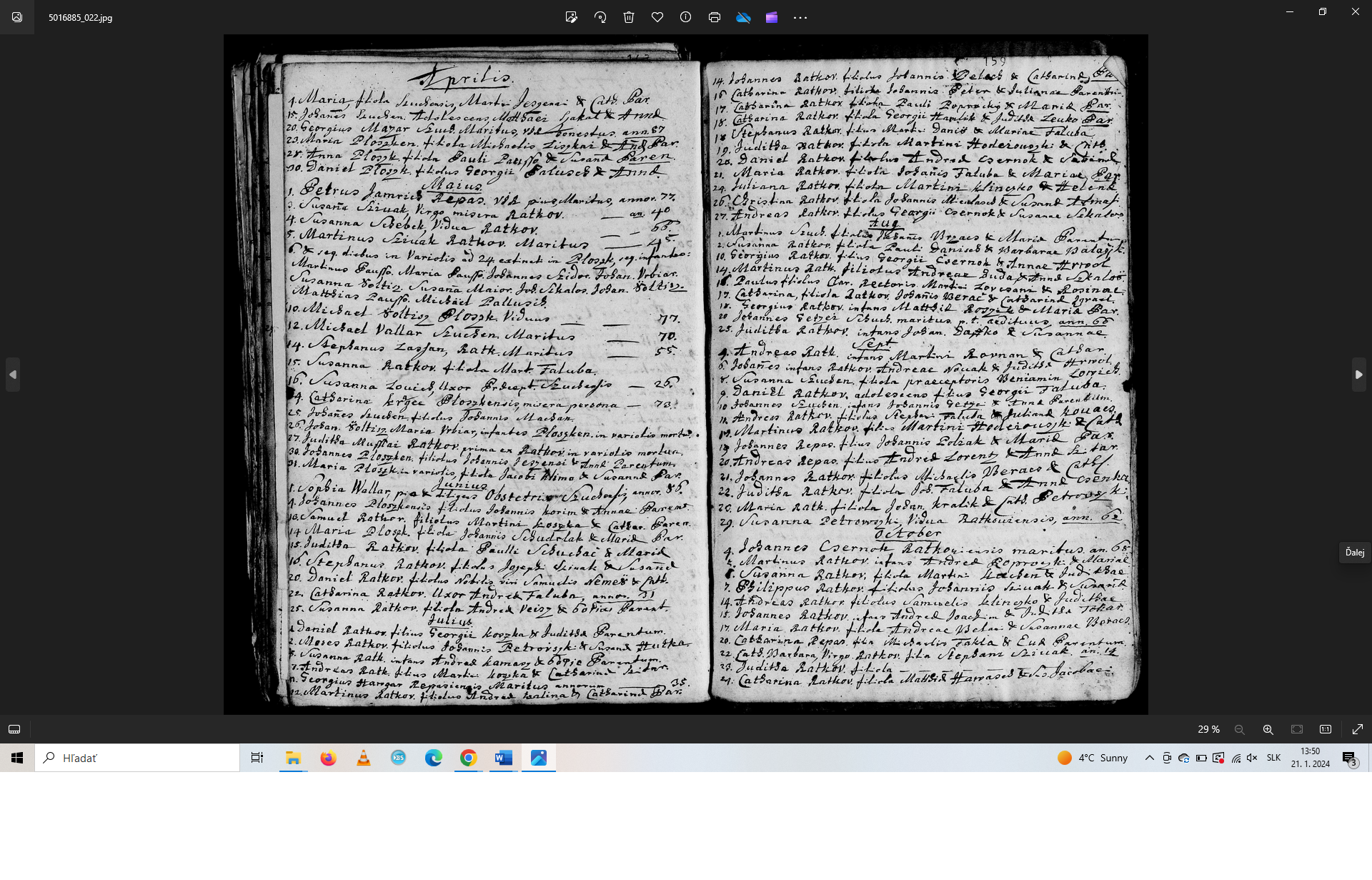Viewport: 1372px width, 880px height.
Task: Open the Edit image tool
Action: click(x=571, y=17)
